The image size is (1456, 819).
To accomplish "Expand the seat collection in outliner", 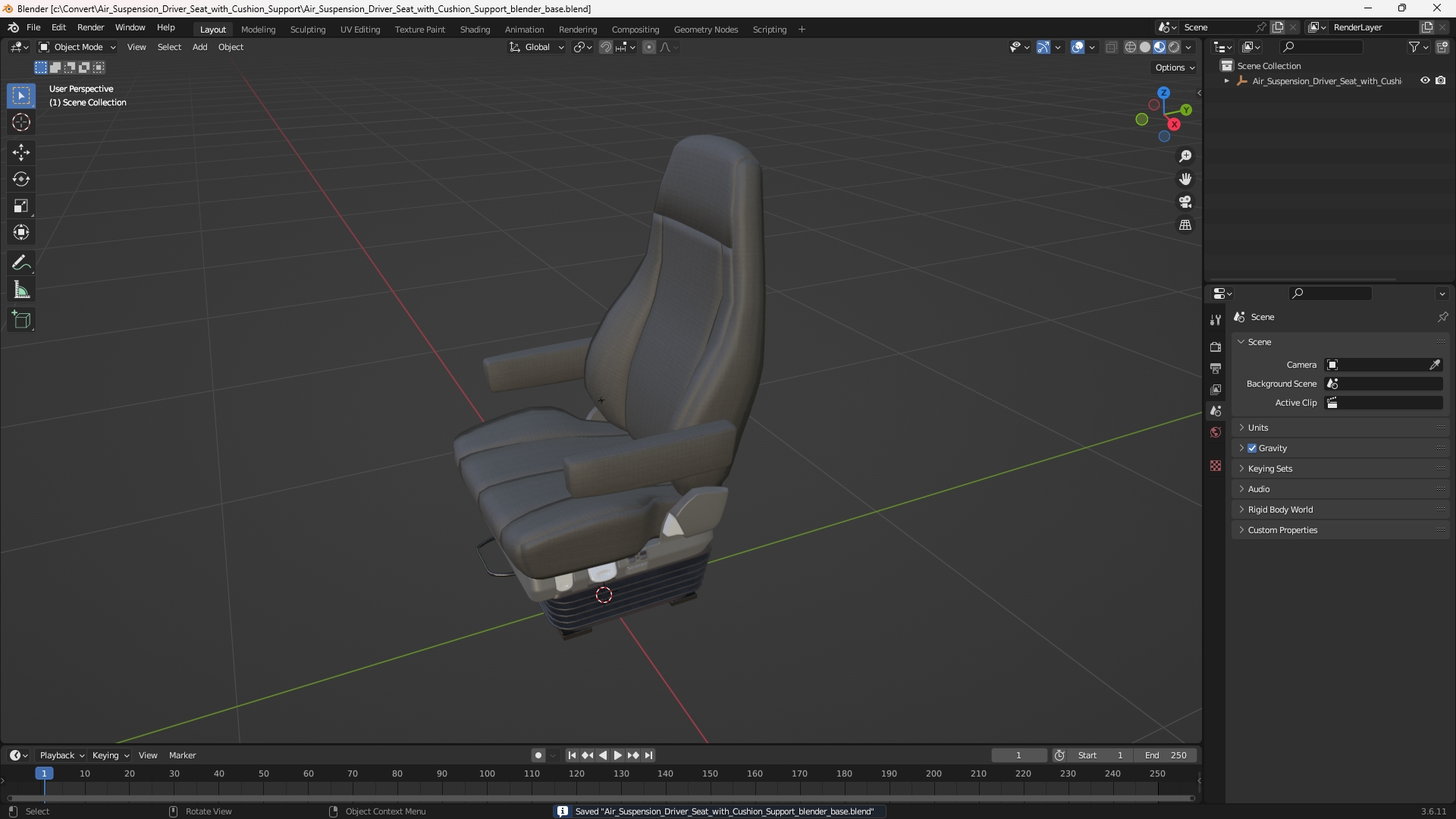I will click(1227, 81).
